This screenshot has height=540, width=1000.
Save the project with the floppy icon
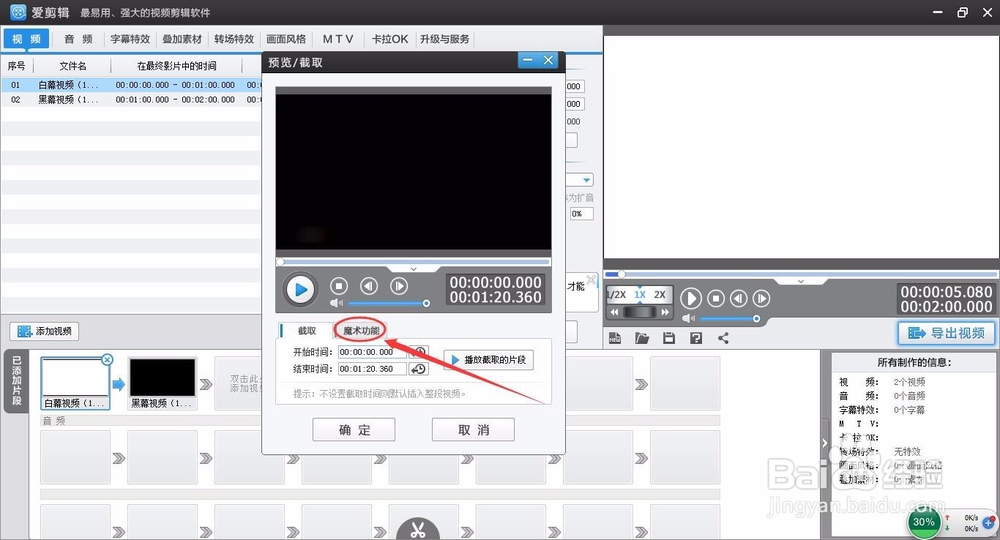[x=668, y=338]
